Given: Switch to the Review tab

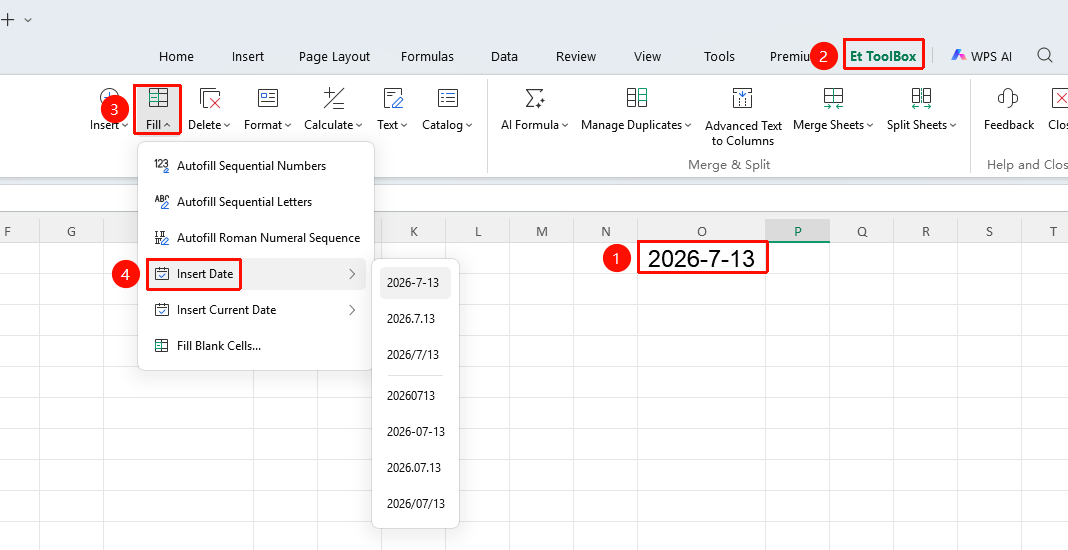Looking at the screenshot, I should pos(576,57).
